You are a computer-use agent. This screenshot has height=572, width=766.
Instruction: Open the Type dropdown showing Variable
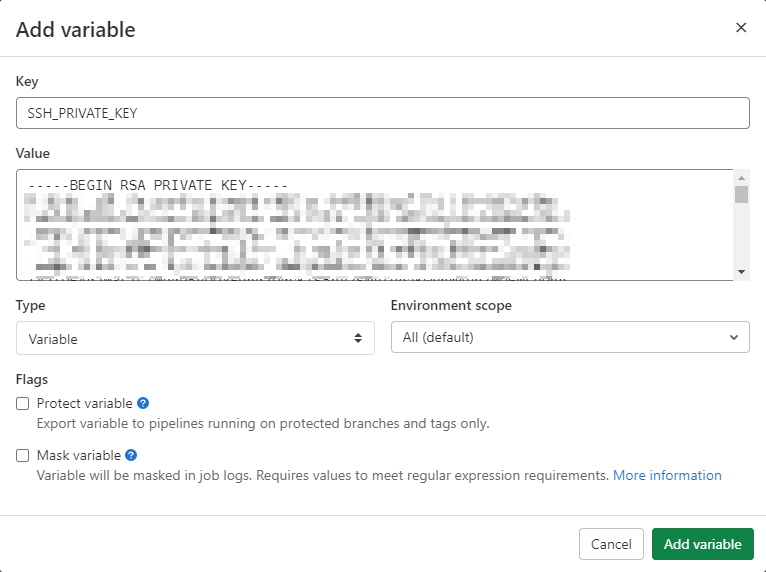pos(195,338)
